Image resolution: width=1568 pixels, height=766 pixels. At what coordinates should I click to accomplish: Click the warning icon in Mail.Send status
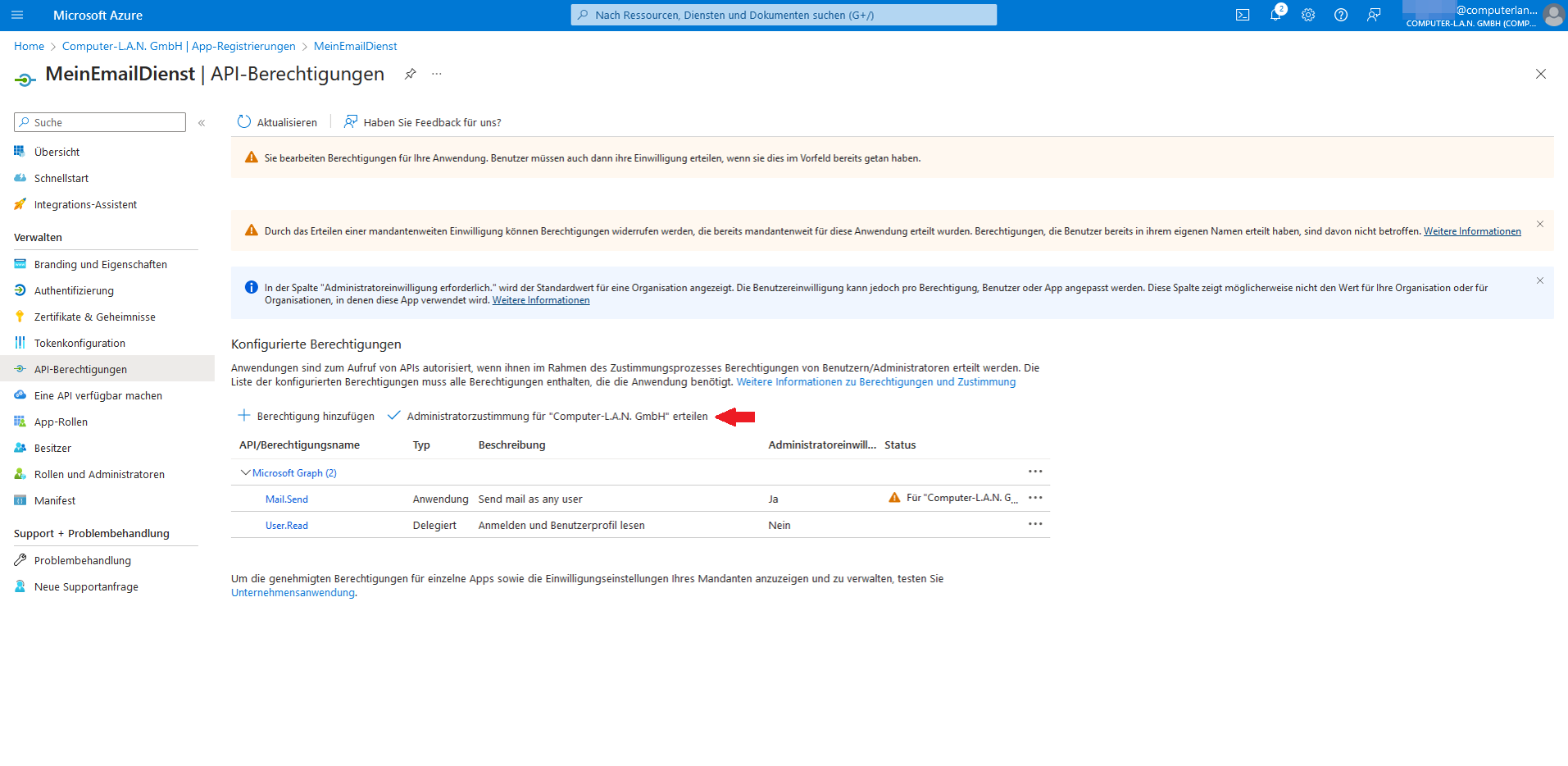(x=894, y=498)
